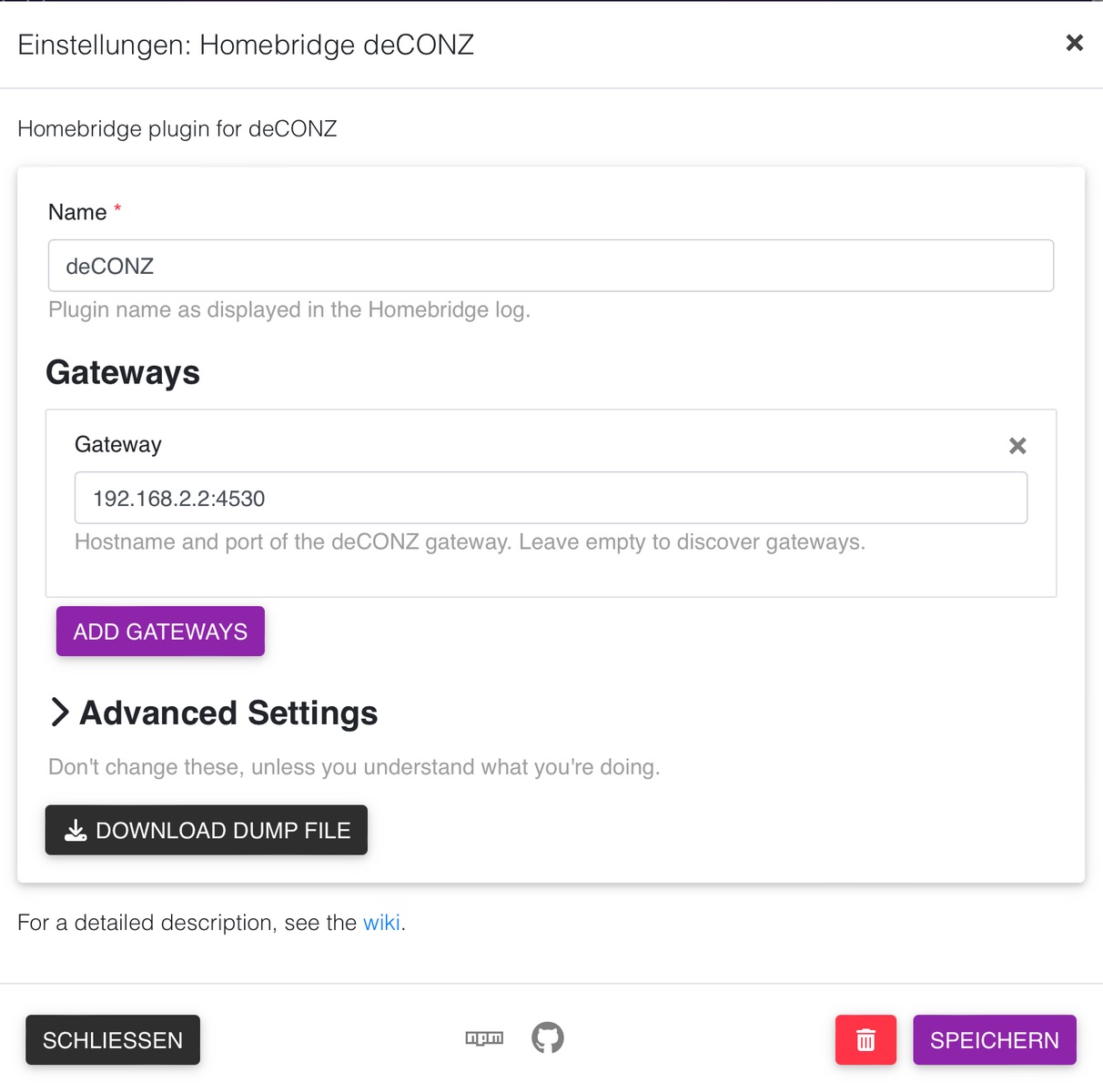Close the settings dialog with the X icon
The height and width of the screenshot is (1092, 1103).
(1074, 43)
